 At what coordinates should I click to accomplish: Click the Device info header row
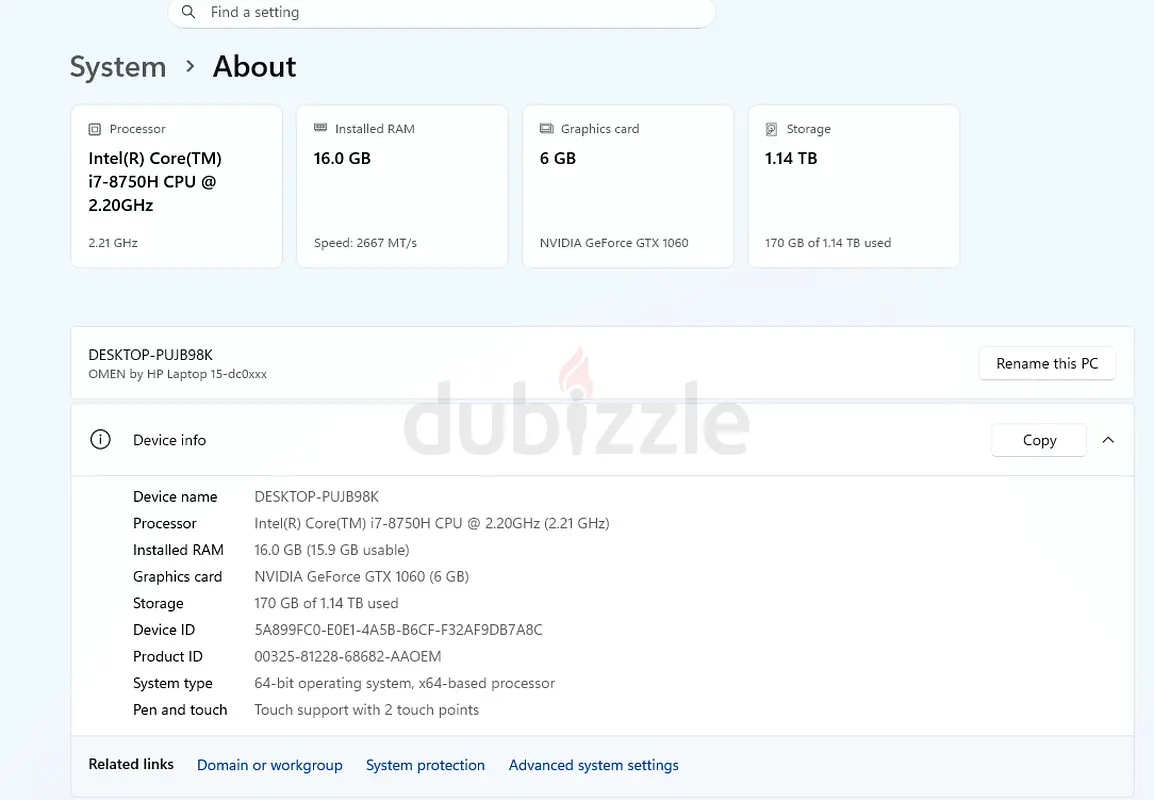click(x=602, y=439)
